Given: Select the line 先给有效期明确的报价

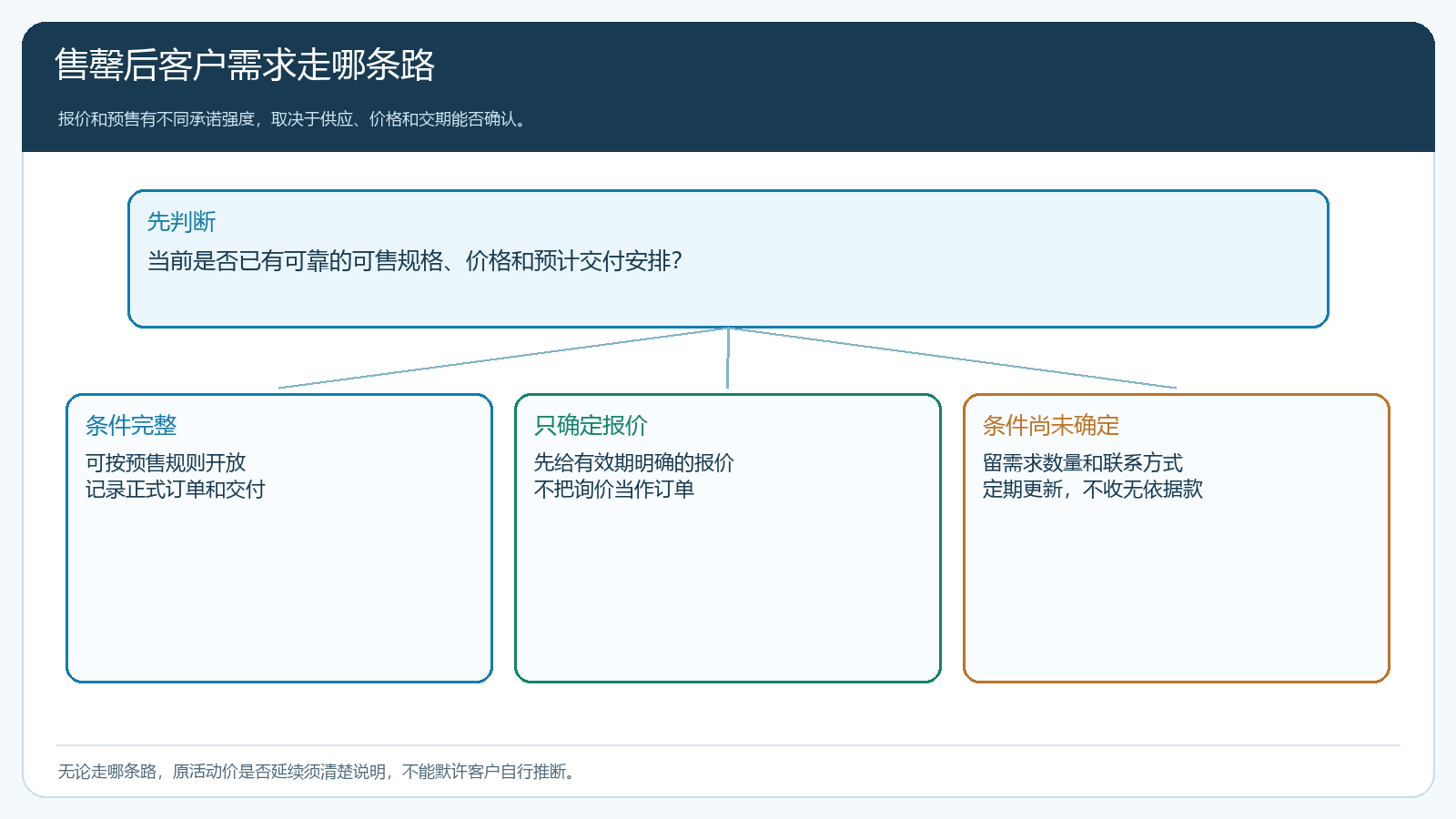Looking at the screenshot, I should 634,462.
